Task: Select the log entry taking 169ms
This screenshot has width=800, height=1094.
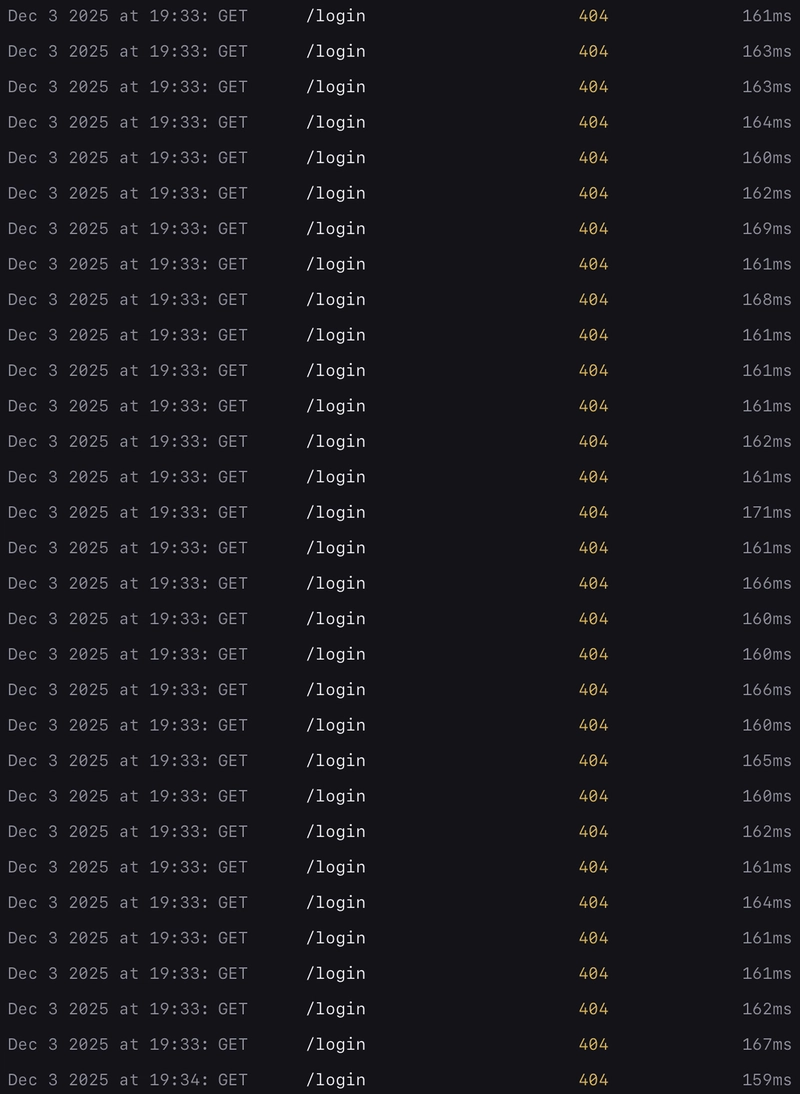Action: tap(766, 229)
